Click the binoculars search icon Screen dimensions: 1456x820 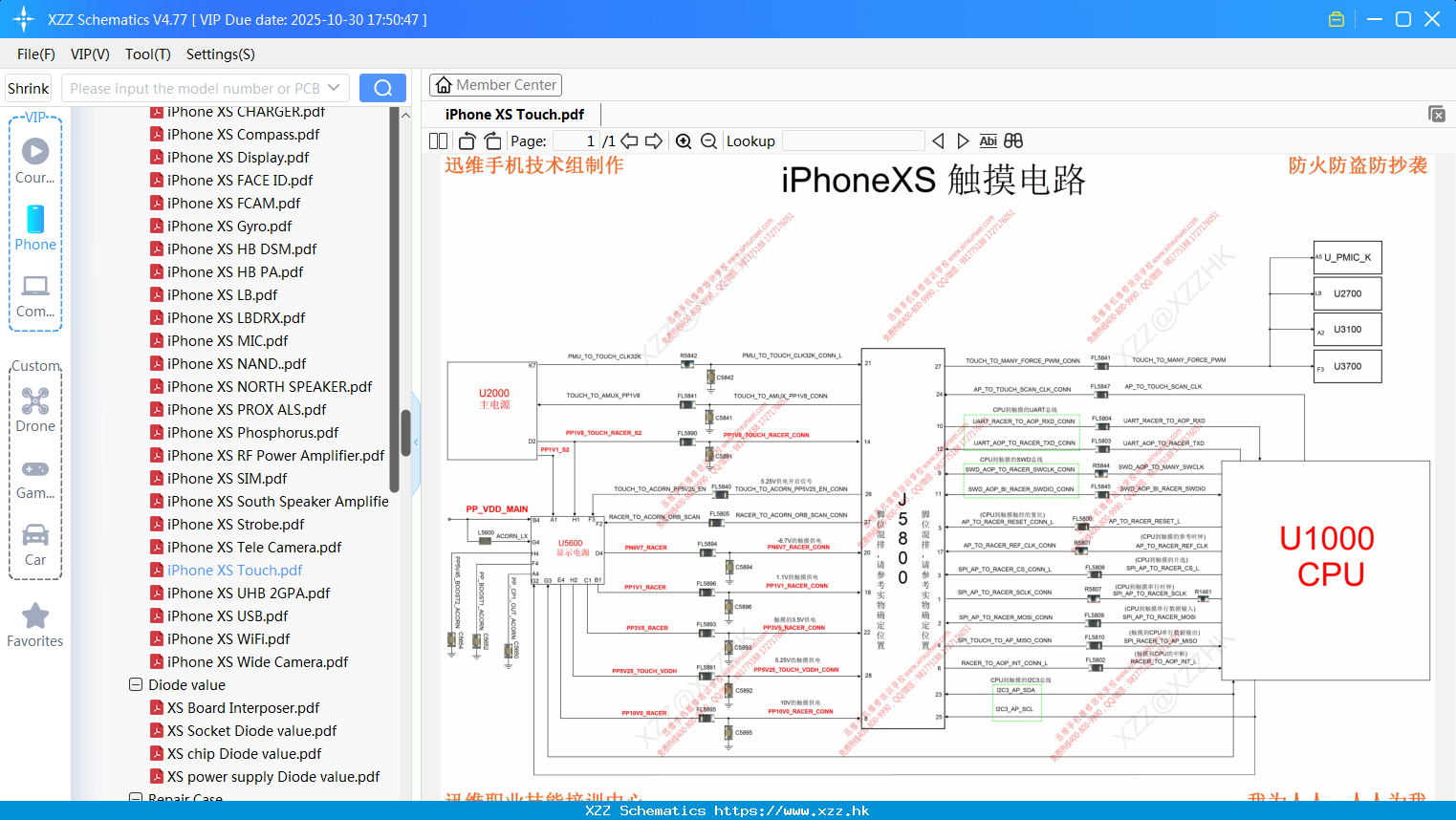click(x=1013, y=140)
